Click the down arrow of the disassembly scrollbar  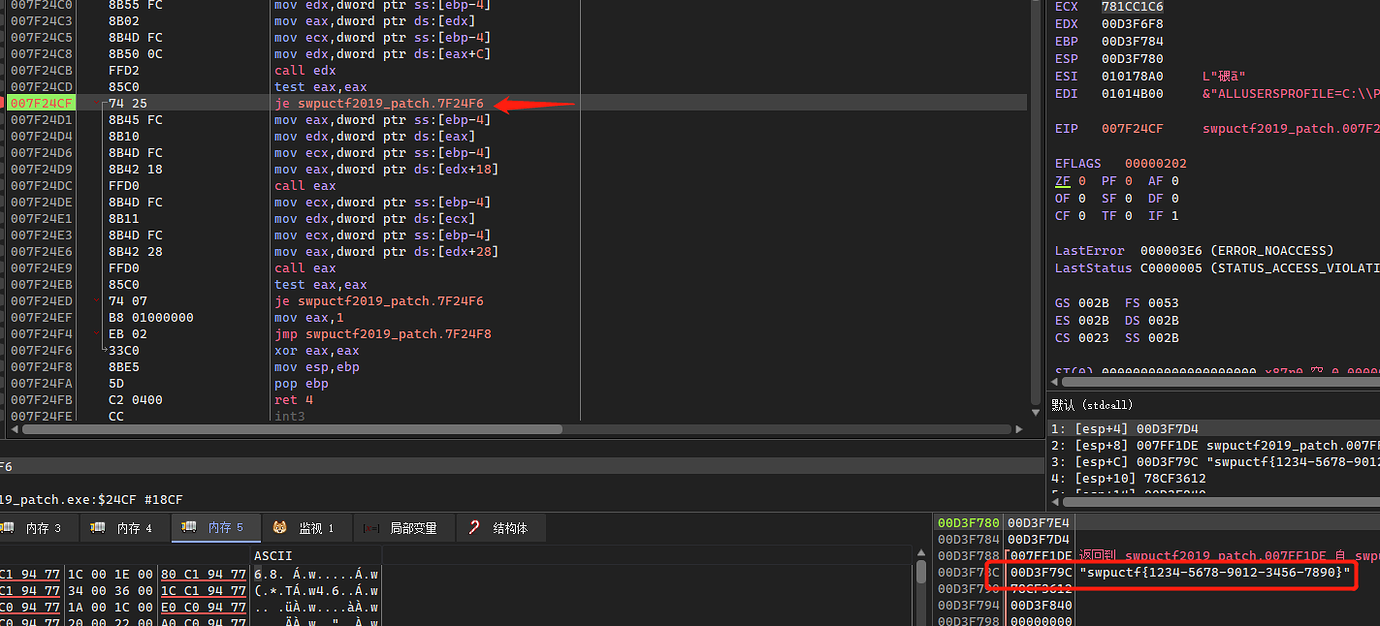pos(1035,410)
